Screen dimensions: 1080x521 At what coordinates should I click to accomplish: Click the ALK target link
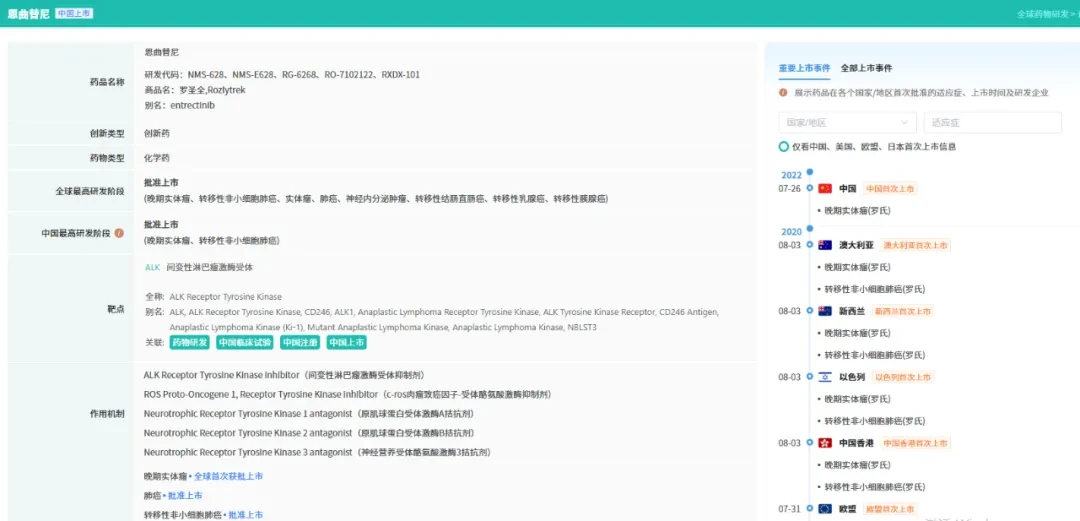[x=152, y=267]
